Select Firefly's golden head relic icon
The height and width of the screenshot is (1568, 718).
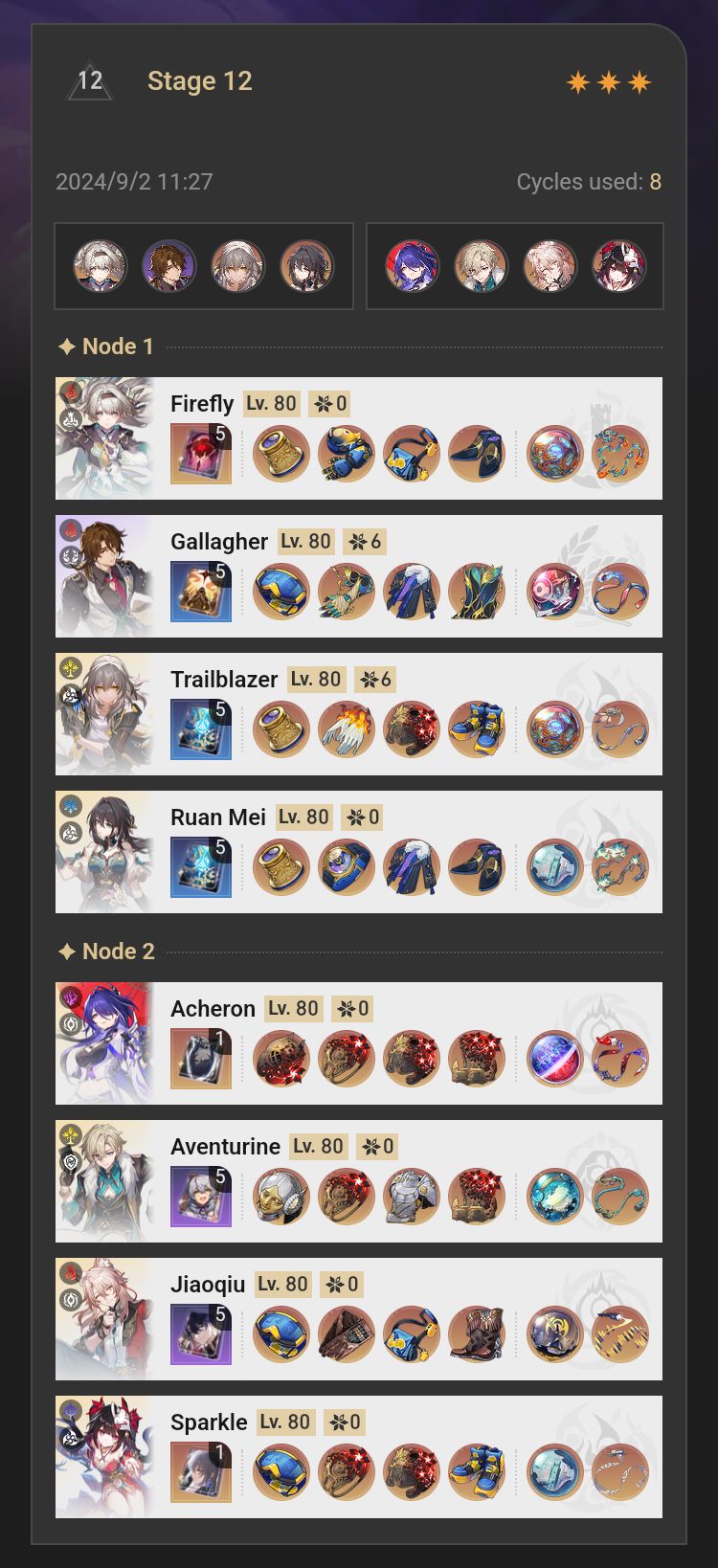[x=281, y=454]
